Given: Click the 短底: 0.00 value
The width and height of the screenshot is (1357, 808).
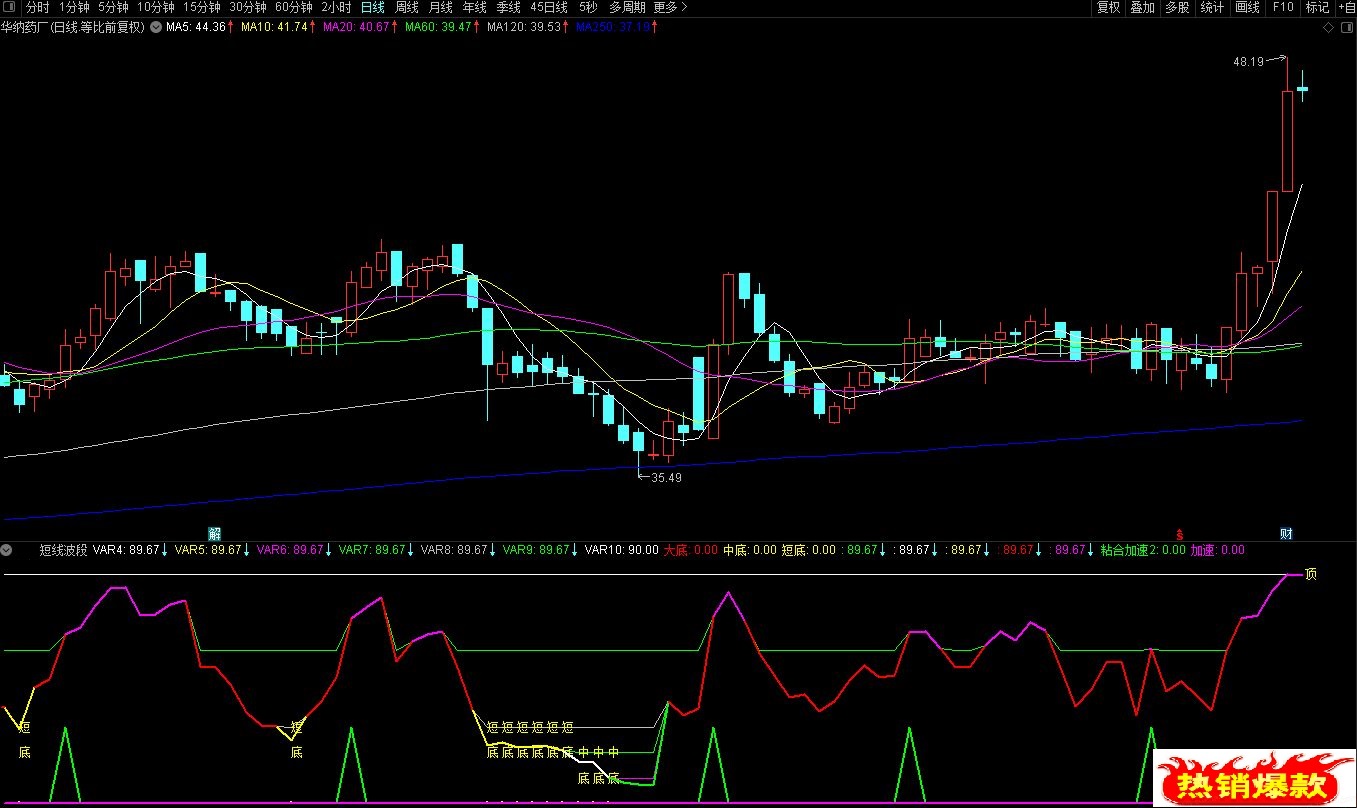Looking at the screenshot, I should [x=809, y=550].
